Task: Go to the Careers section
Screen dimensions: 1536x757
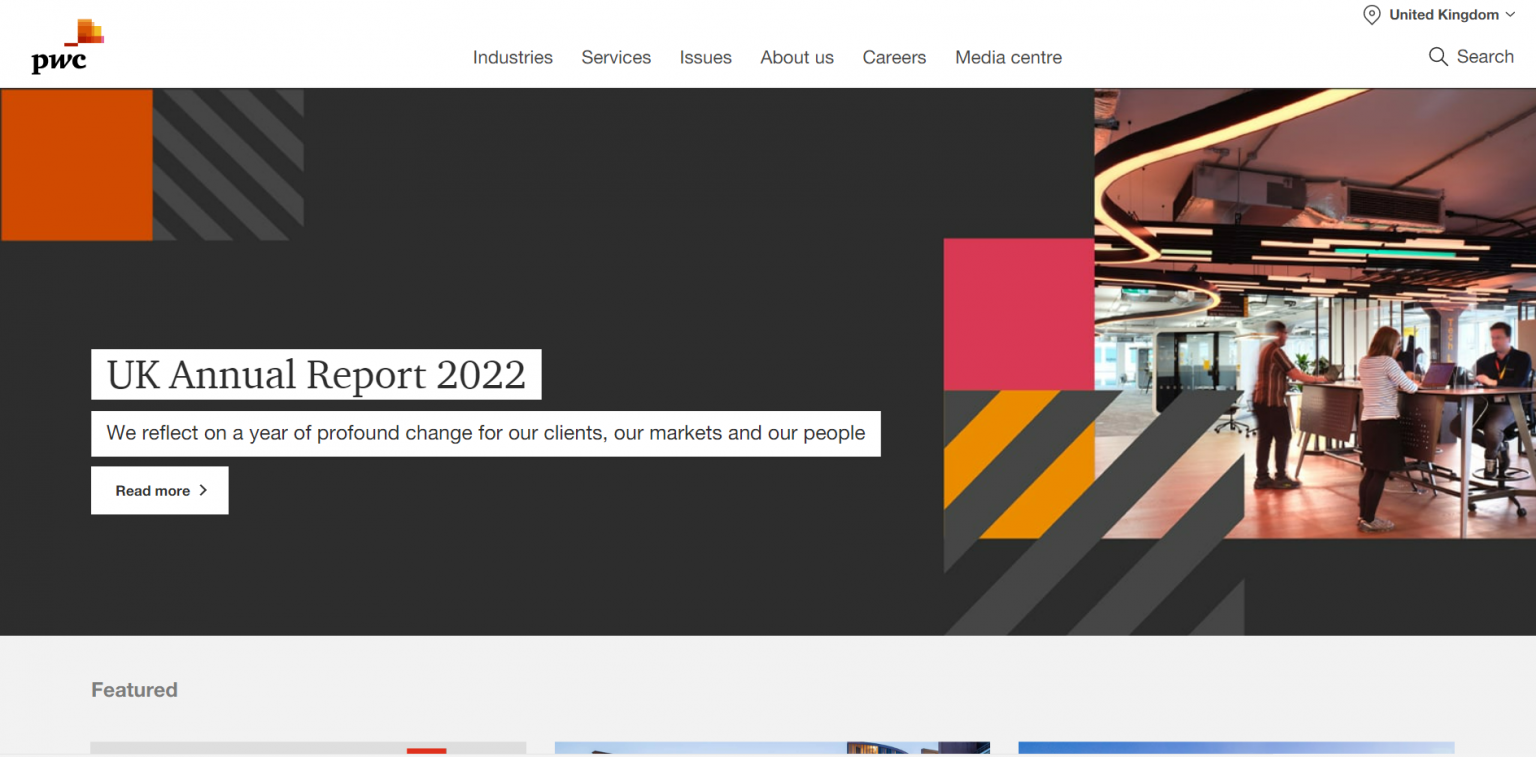Action: pyautogui.click(x=894, y=58)
